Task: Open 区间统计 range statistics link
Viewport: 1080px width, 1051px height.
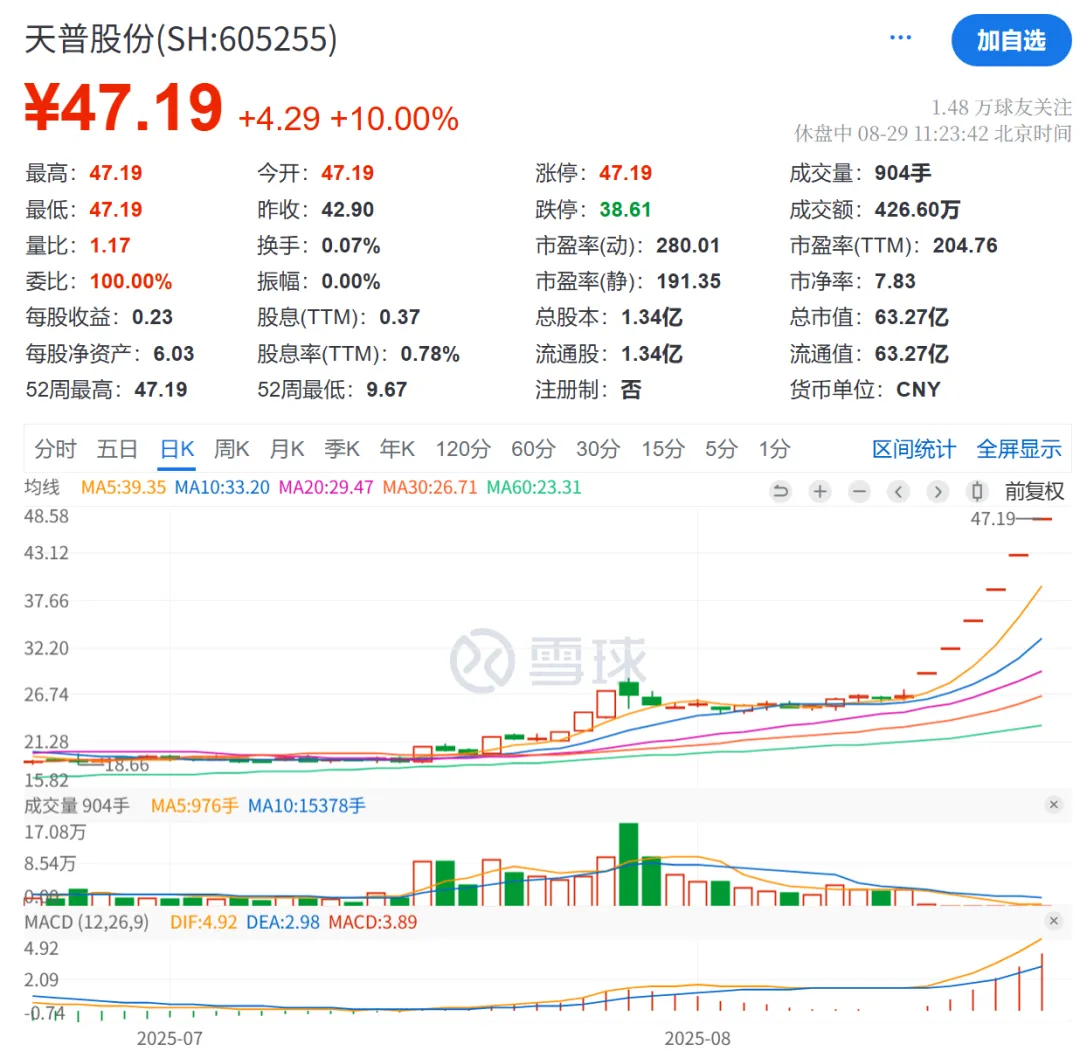Action: tap(913, 449)
